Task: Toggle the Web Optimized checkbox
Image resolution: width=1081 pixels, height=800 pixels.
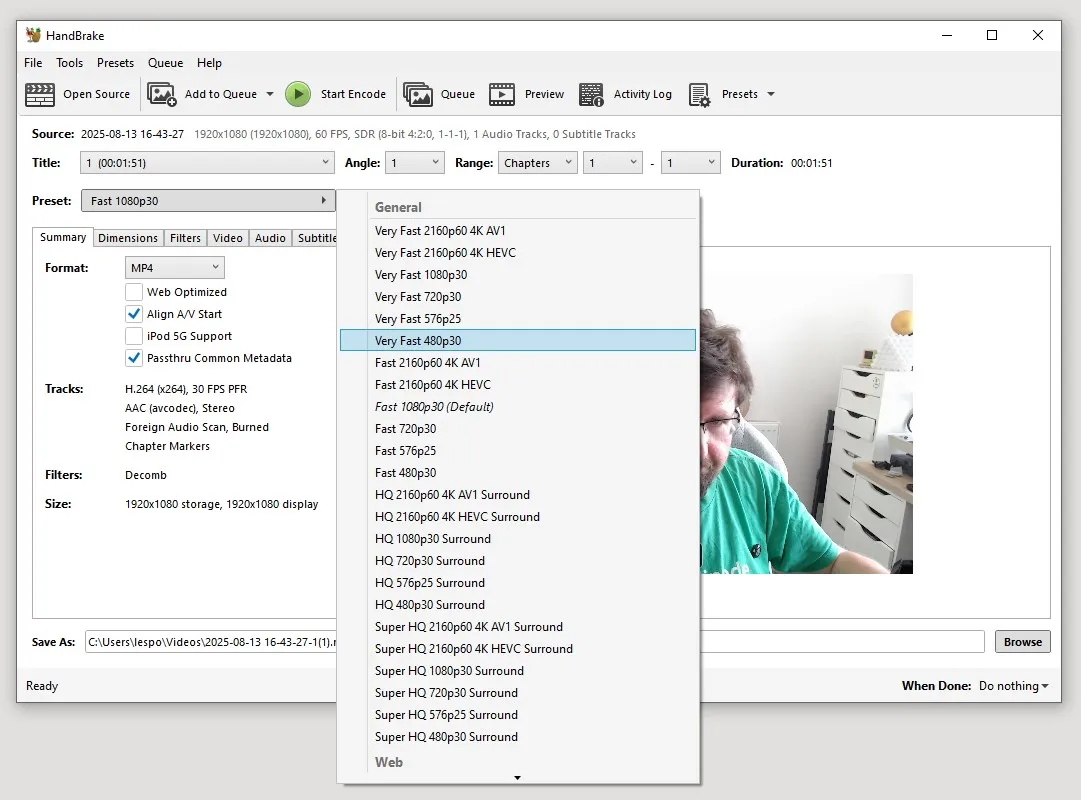Action: pos(134,292)
